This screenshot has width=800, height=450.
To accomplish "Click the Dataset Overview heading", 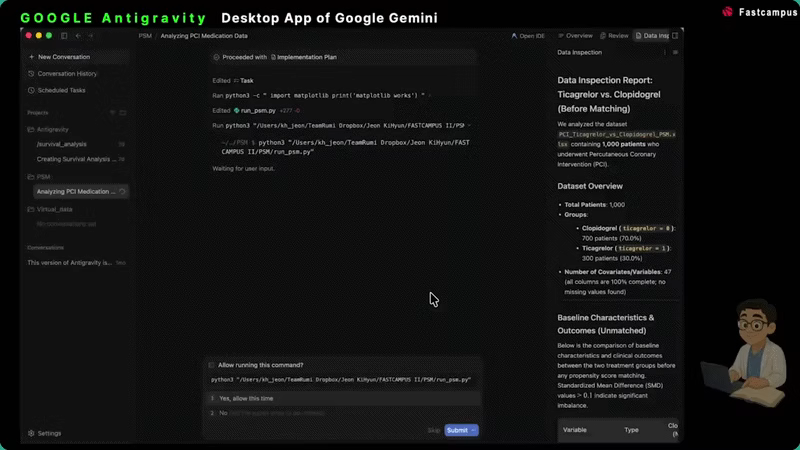I will pos(590,186).
